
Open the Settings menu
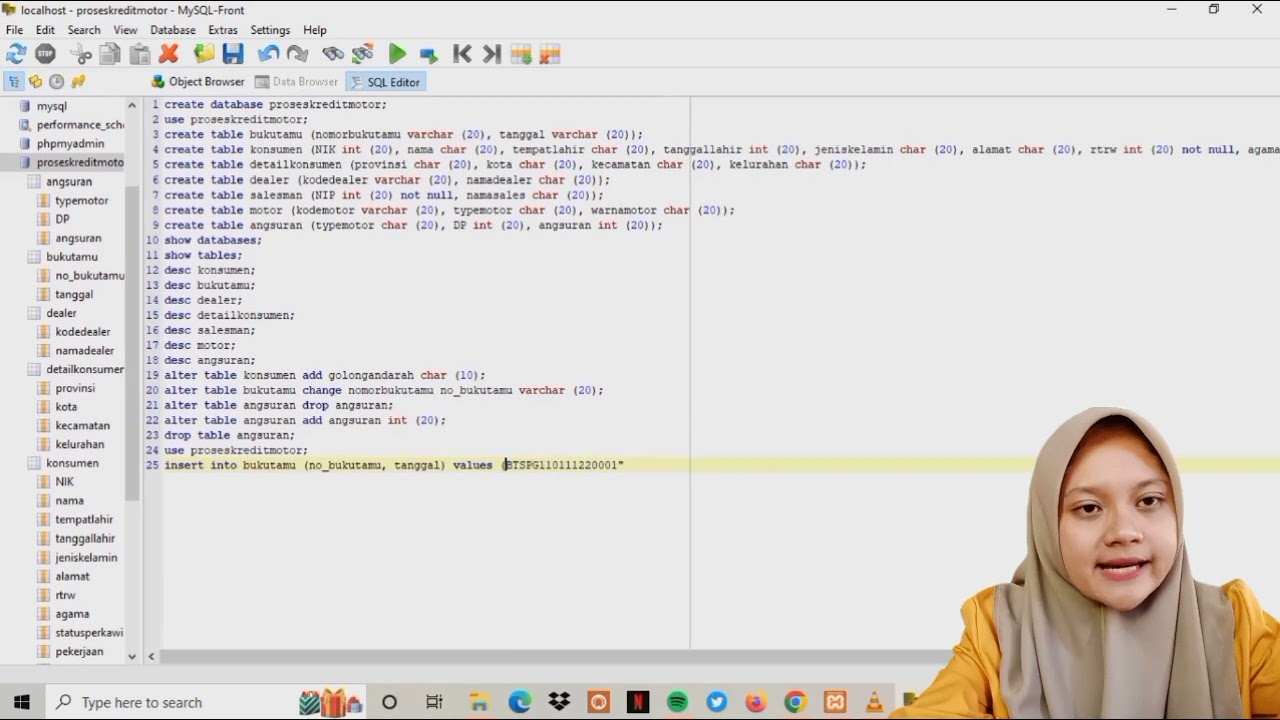click(270, 30)
